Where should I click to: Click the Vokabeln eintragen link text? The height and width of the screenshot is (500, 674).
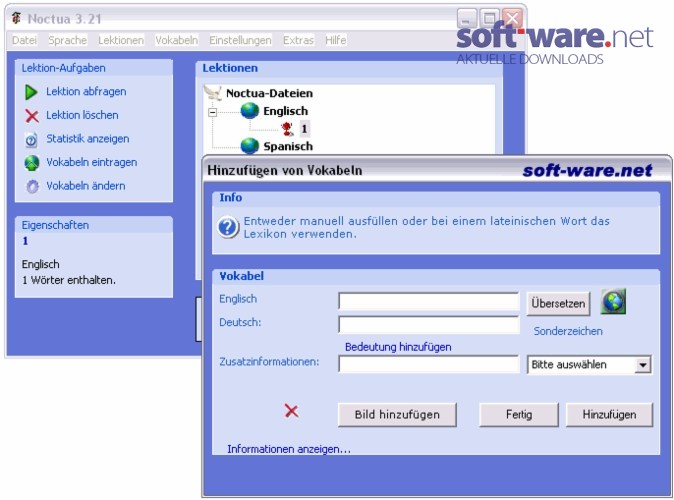92,163
